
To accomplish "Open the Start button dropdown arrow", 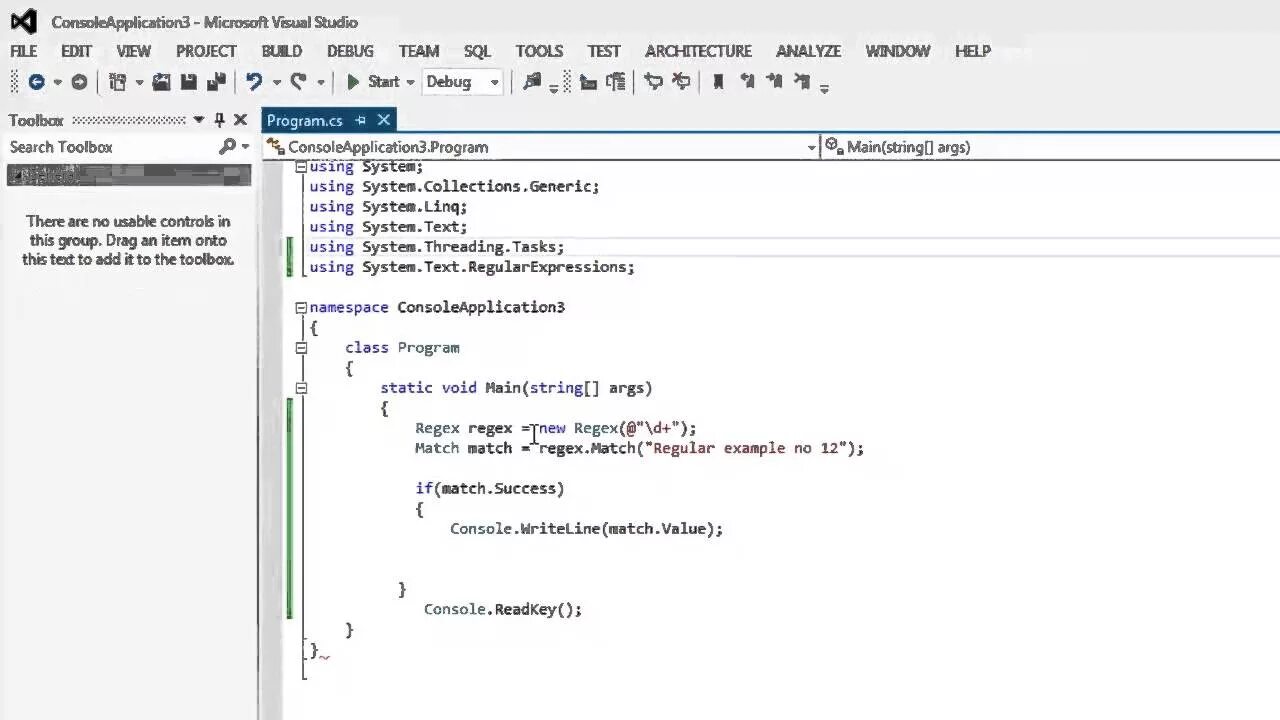I will pos(410,82).
